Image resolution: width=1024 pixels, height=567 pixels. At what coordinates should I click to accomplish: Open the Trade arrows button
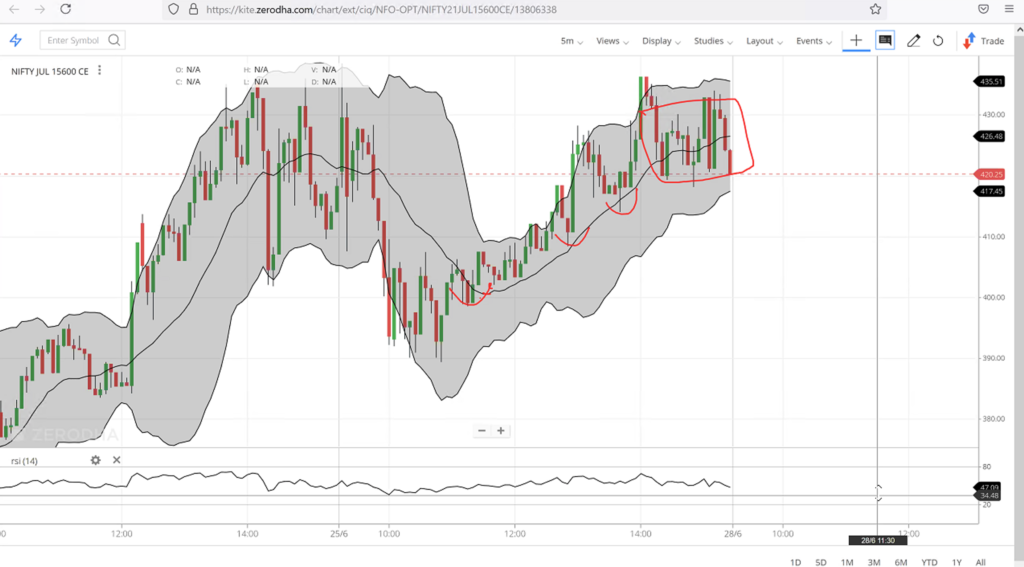983,41
